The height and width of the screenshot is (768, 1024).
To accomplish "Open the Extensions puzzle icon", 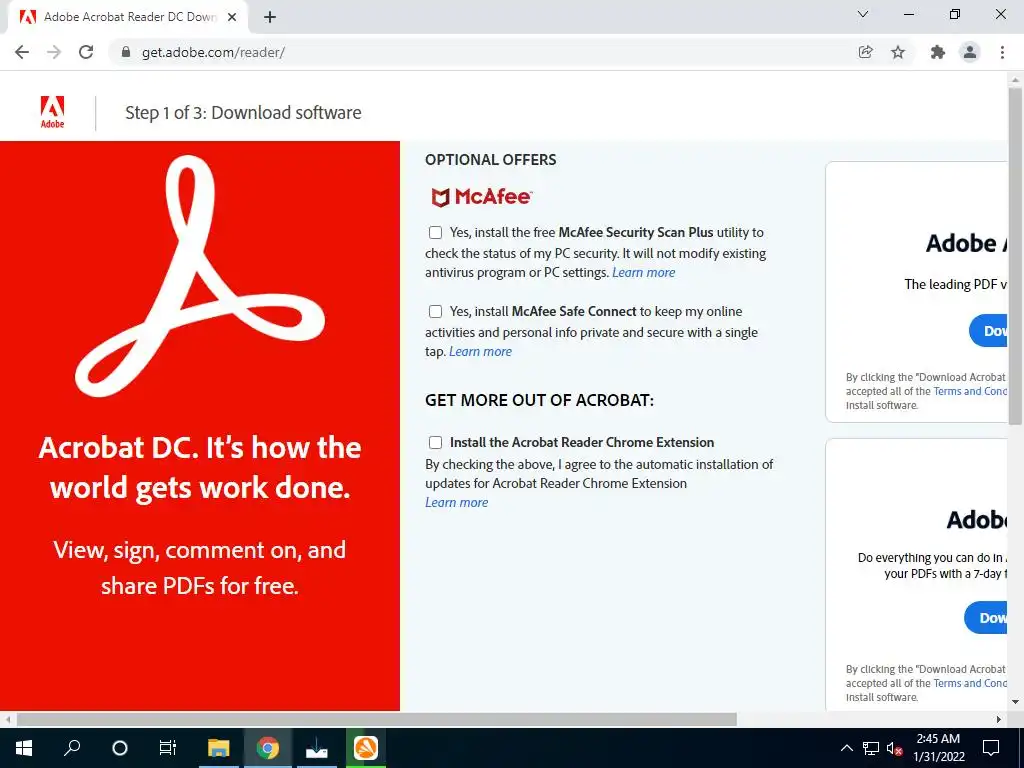I will pyautogui.click(x=938, y=52).
